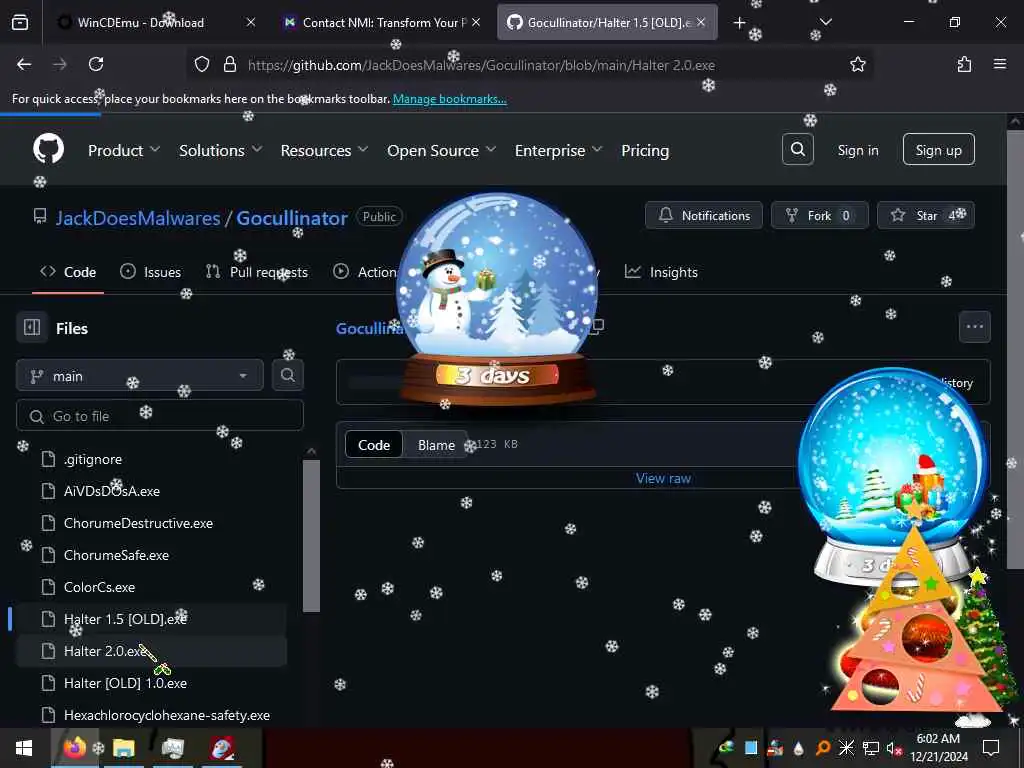1024x768 pixels.
Task: Expand the Enterprise menu
Action: point(558,150)
